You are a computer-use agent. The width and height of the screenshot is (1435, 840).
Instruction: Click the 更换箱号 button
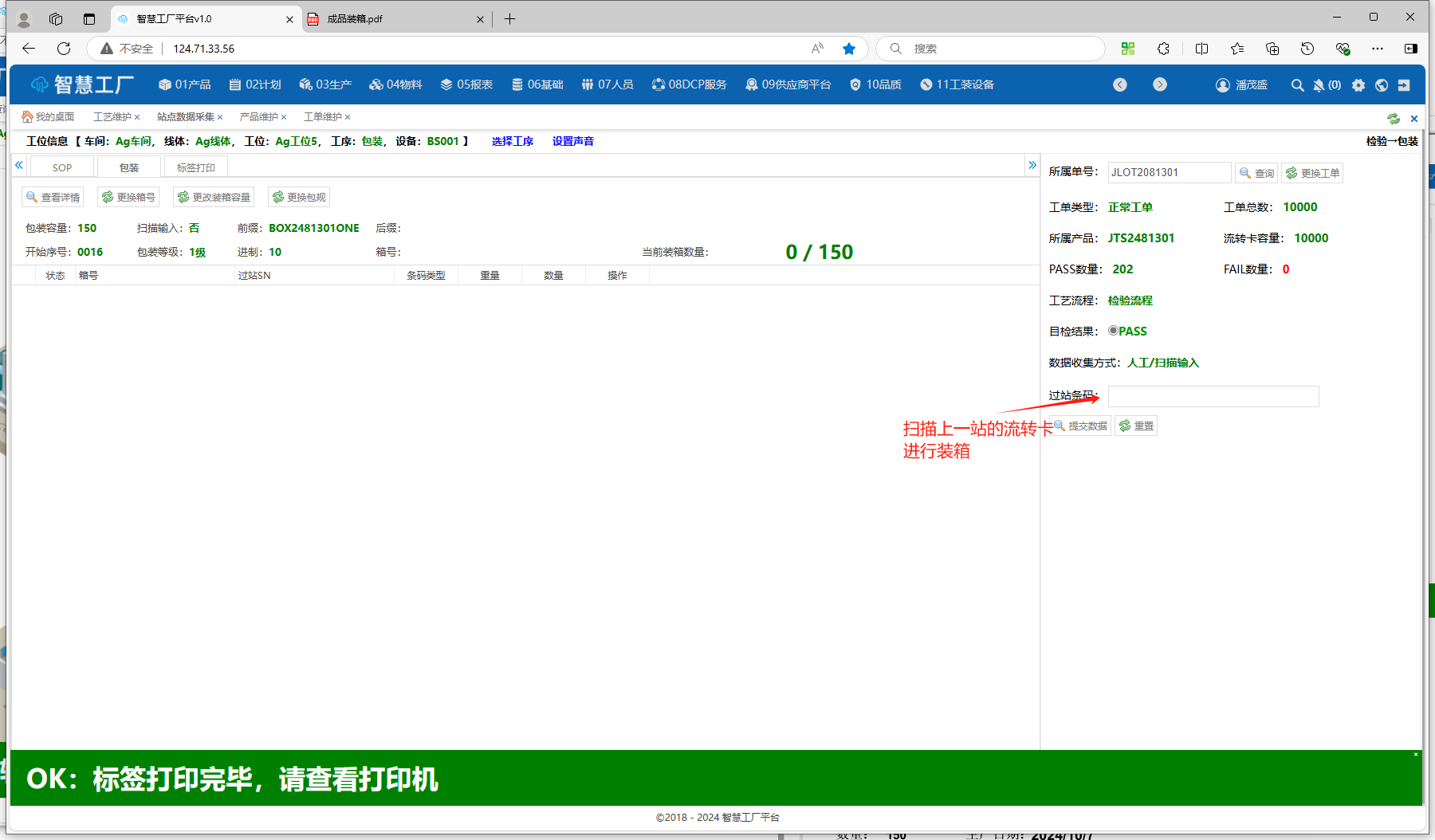pos(128,197)
